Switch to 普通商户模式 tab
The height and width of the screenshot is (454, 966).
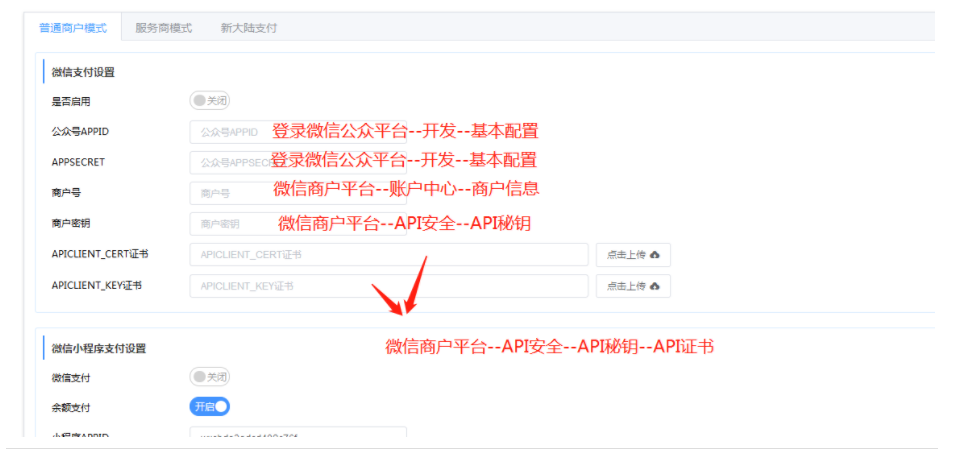click(x=73, y=28)
